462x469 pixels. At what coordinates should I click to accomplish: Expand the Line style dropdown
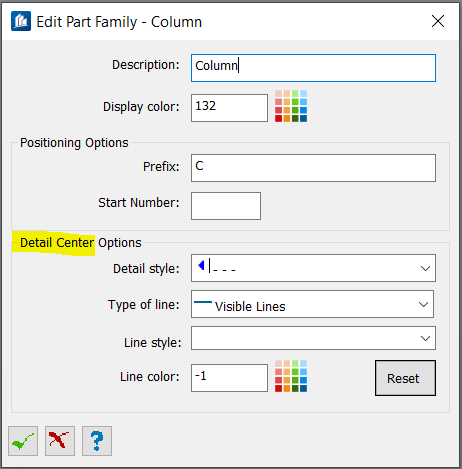coord(313,338)
